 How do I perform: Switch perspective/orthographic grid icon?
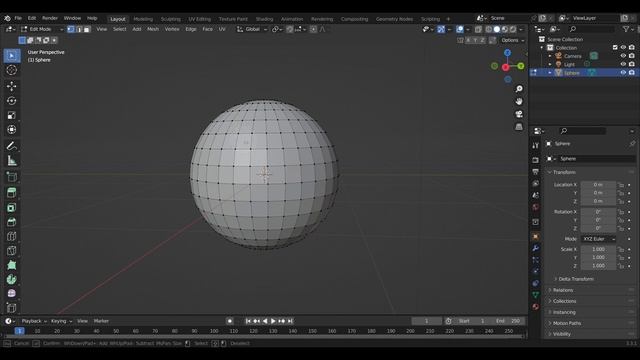tap(519, 127)
